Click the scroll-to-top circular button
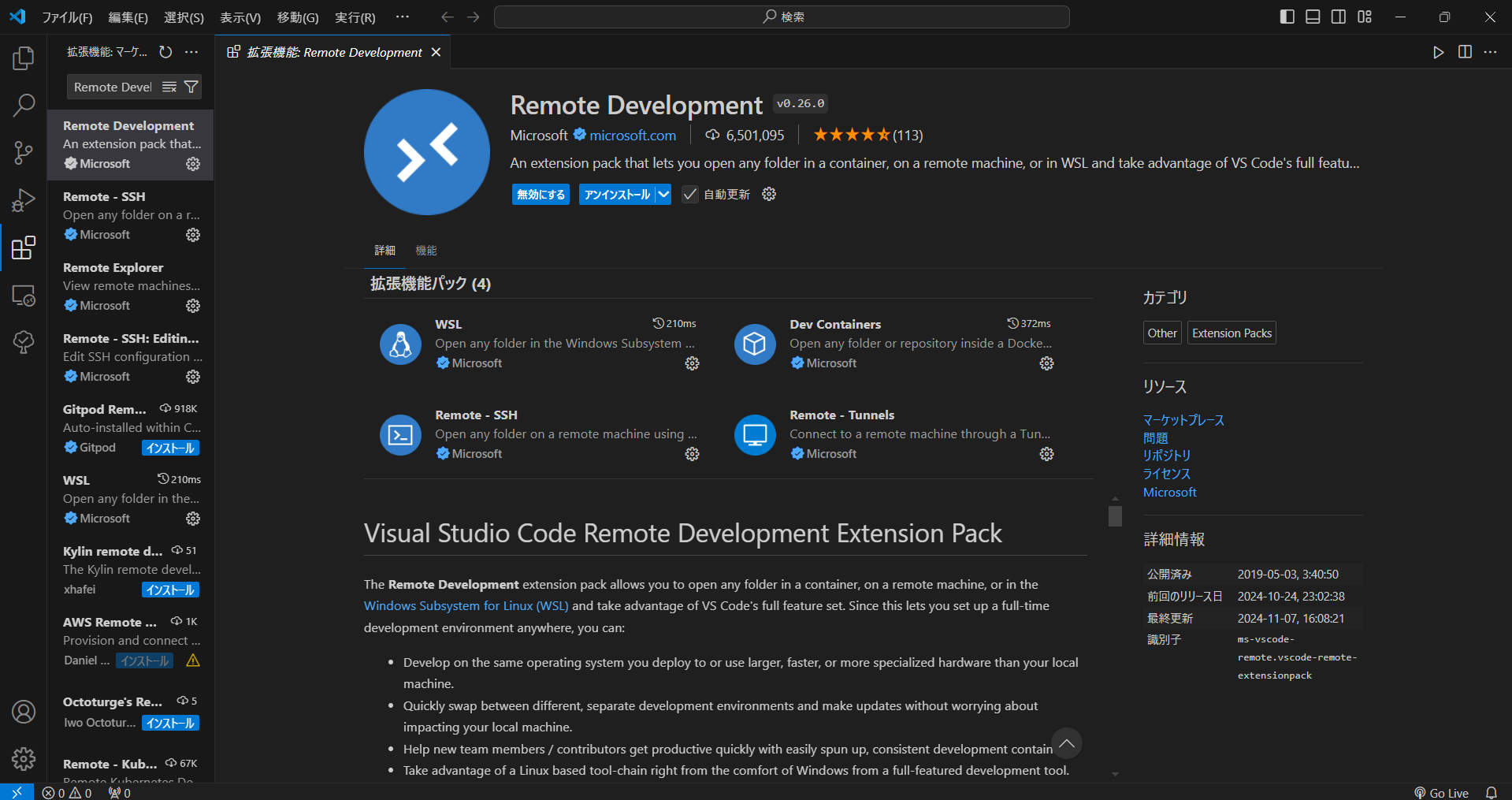This screenshot has height=800, width=1512. pos(1067,743)
